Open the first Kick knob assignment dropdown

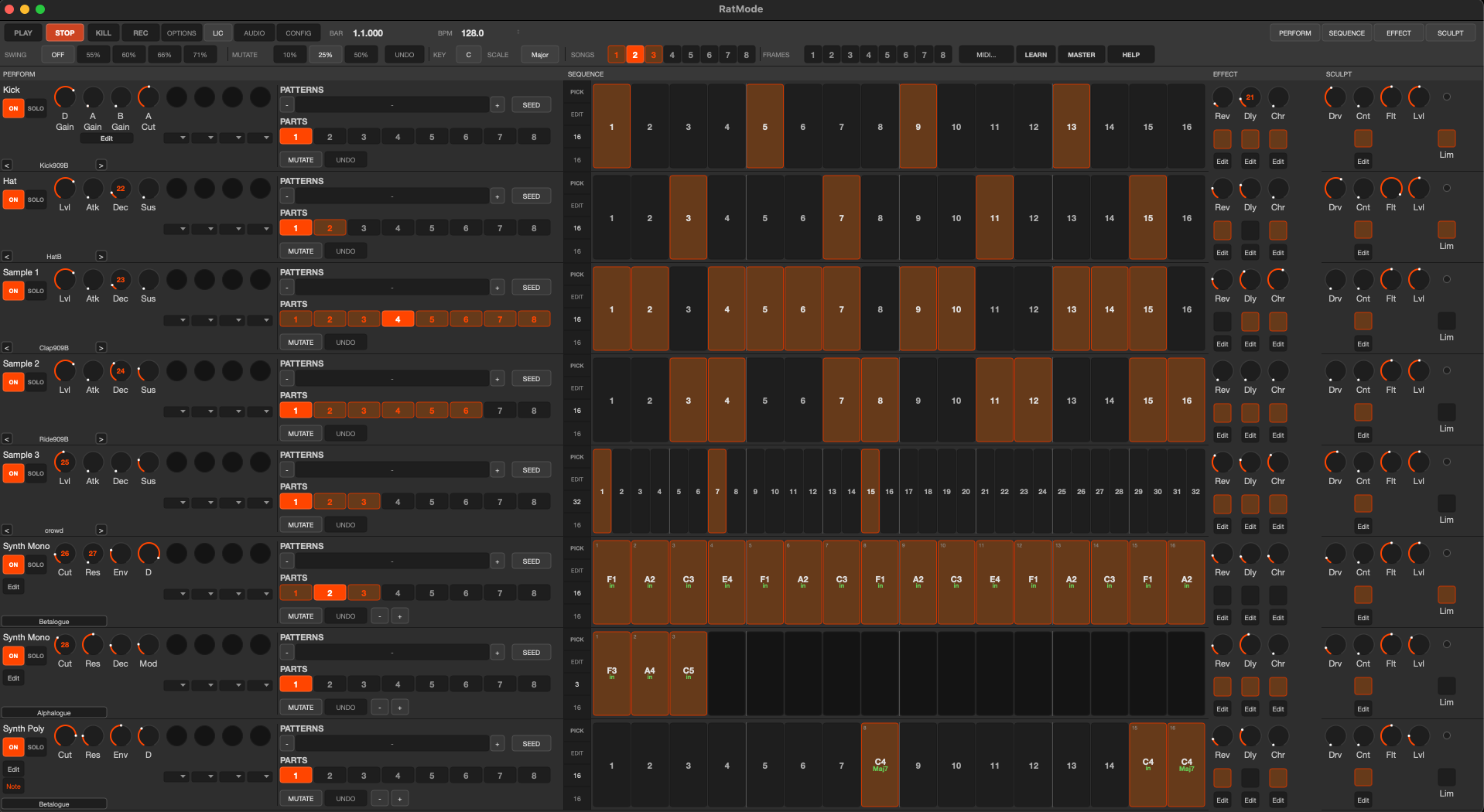click(x=176, y=138)
